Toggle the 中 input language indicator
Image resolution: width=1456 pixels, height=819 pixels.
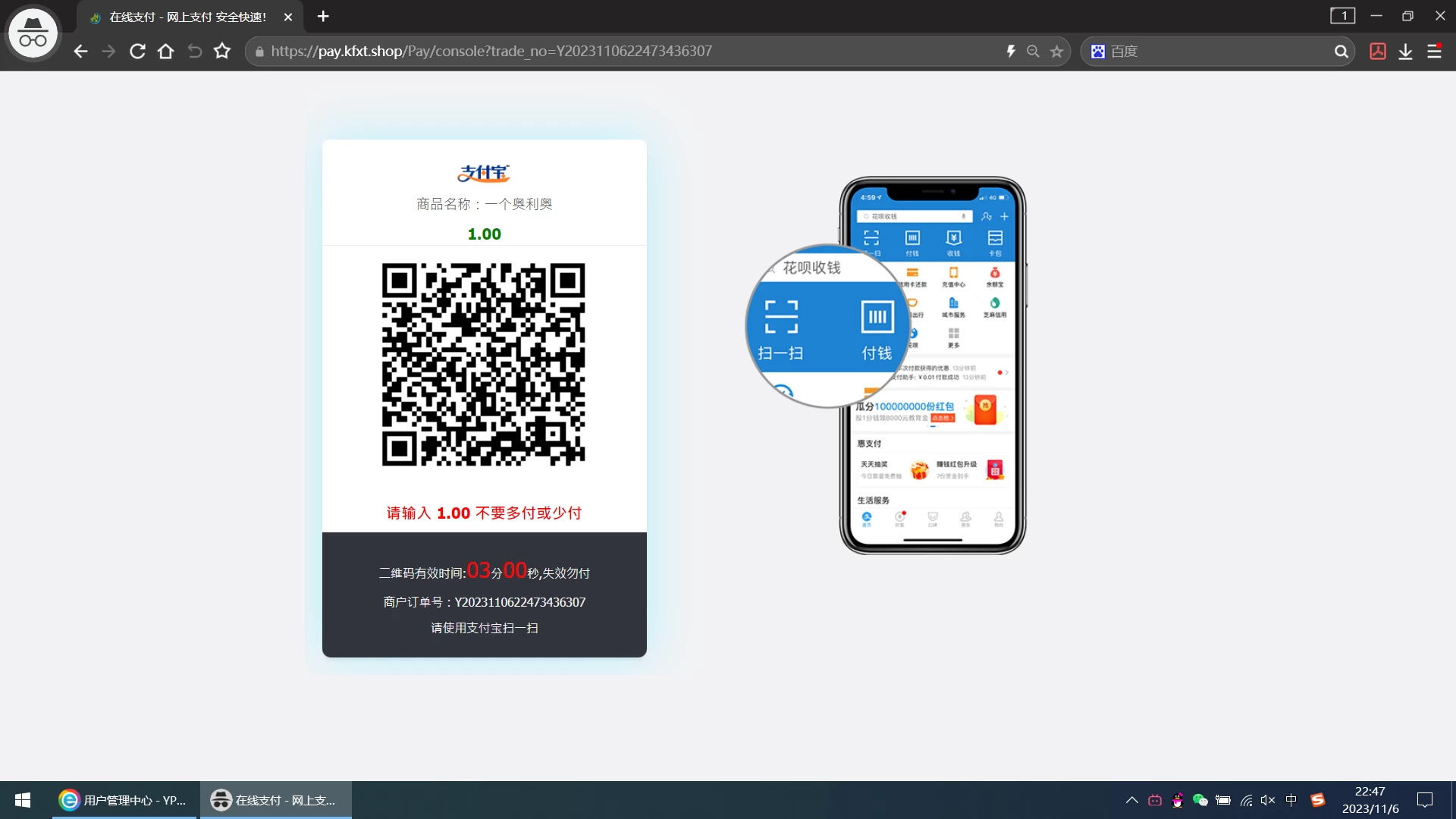1291,800
